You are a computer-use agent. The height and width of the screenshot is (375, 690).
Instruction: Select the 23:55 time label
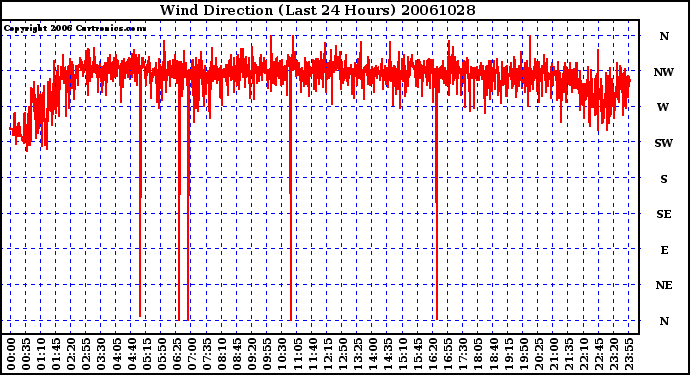pyautogui.click(x=629, y=354)
